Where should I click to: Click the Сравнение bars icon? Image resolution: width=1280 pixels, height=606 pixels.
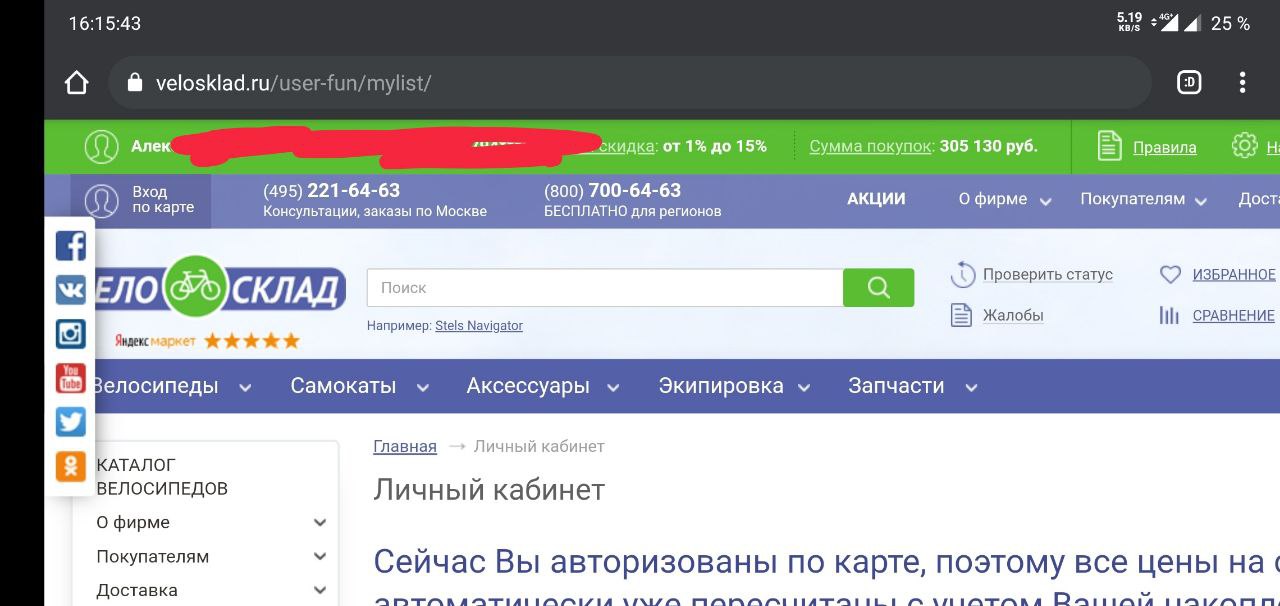tap(1169, 316)
